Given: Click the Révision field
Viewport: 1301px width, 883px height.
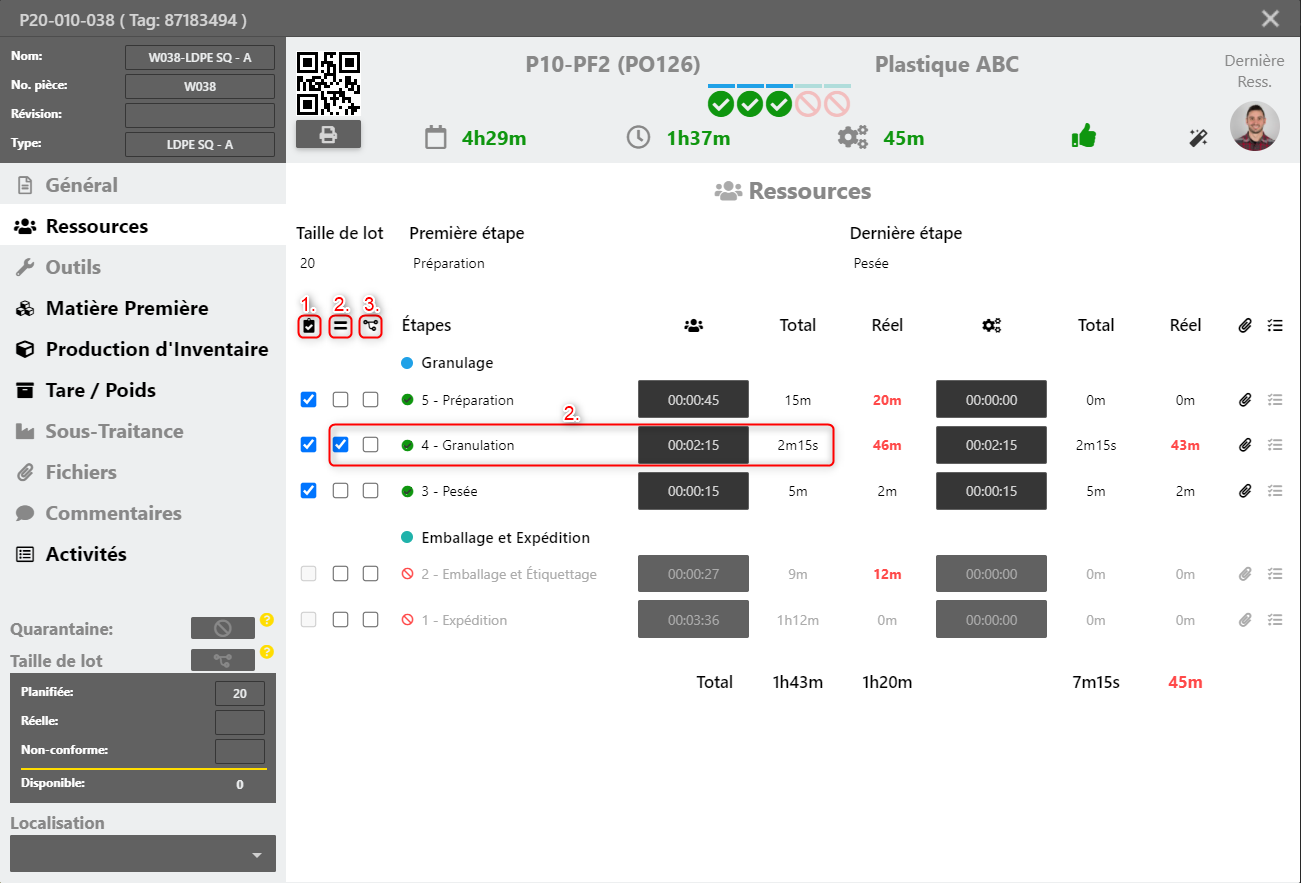Looking at the screenshot, I should coord(200,115).
